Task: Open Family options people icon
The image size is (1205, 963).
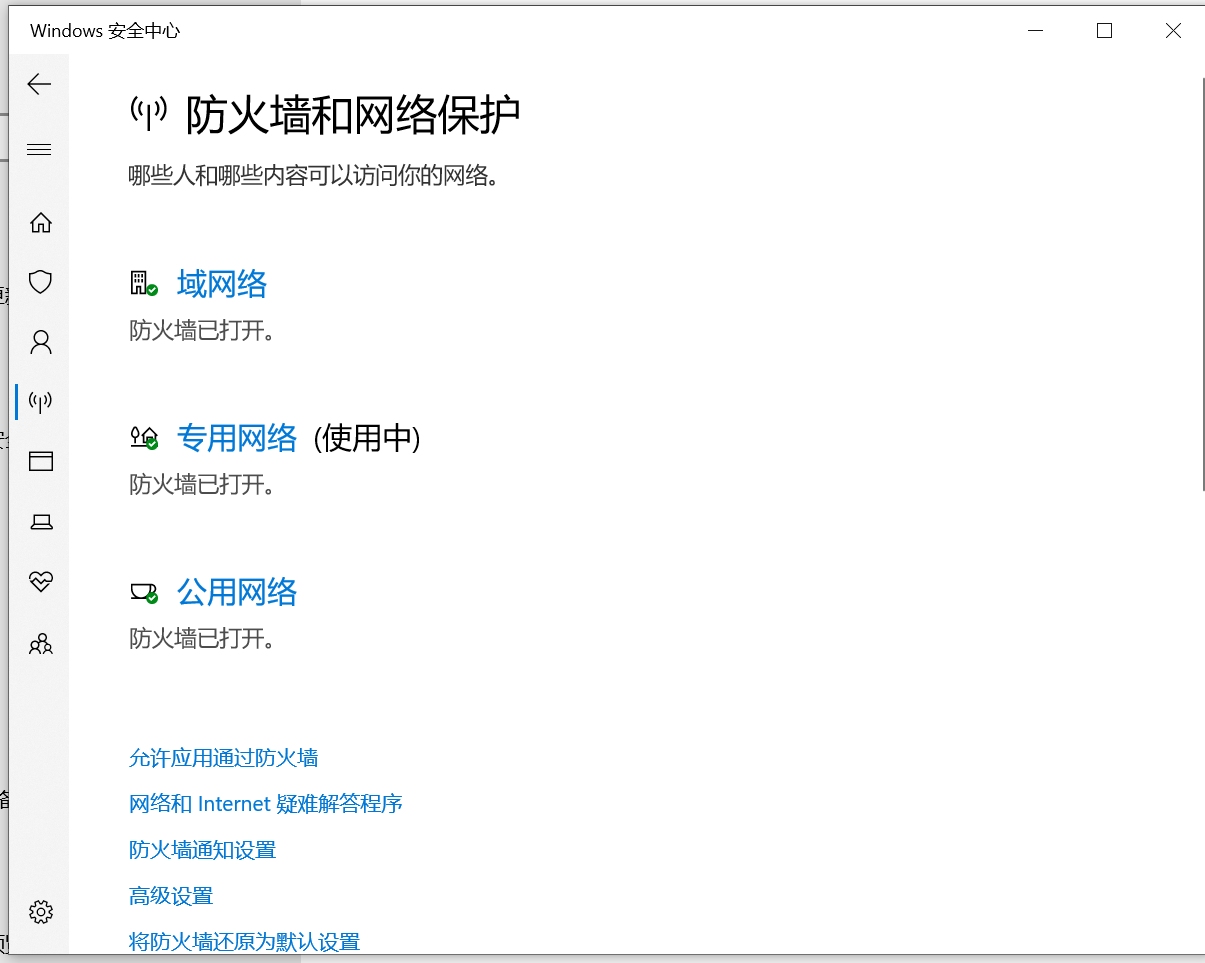Action: pyautogui.click(x=40, y=643)
